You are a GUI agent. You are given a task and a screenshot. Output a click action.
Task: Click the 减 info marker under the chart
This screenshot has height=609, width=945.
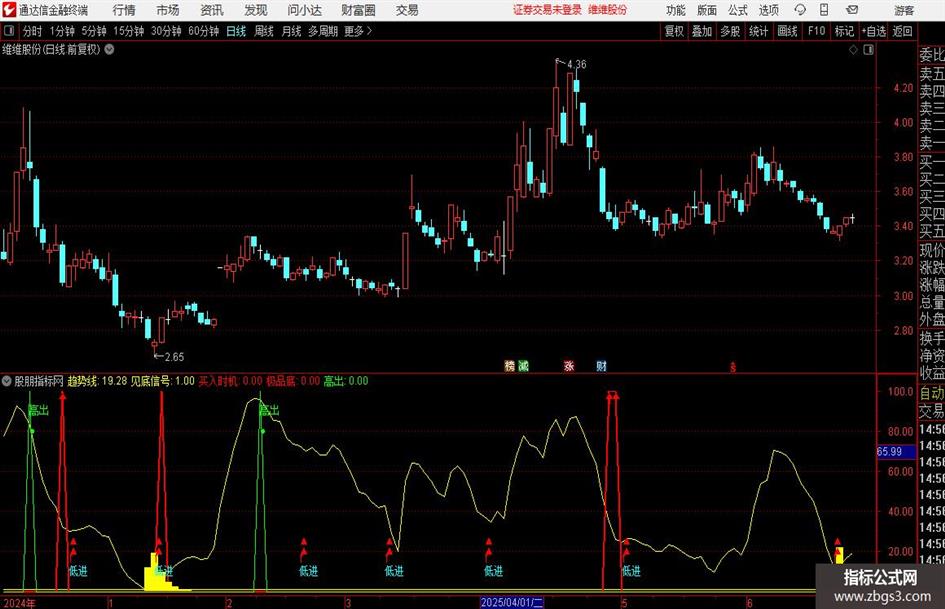point(523,365)
